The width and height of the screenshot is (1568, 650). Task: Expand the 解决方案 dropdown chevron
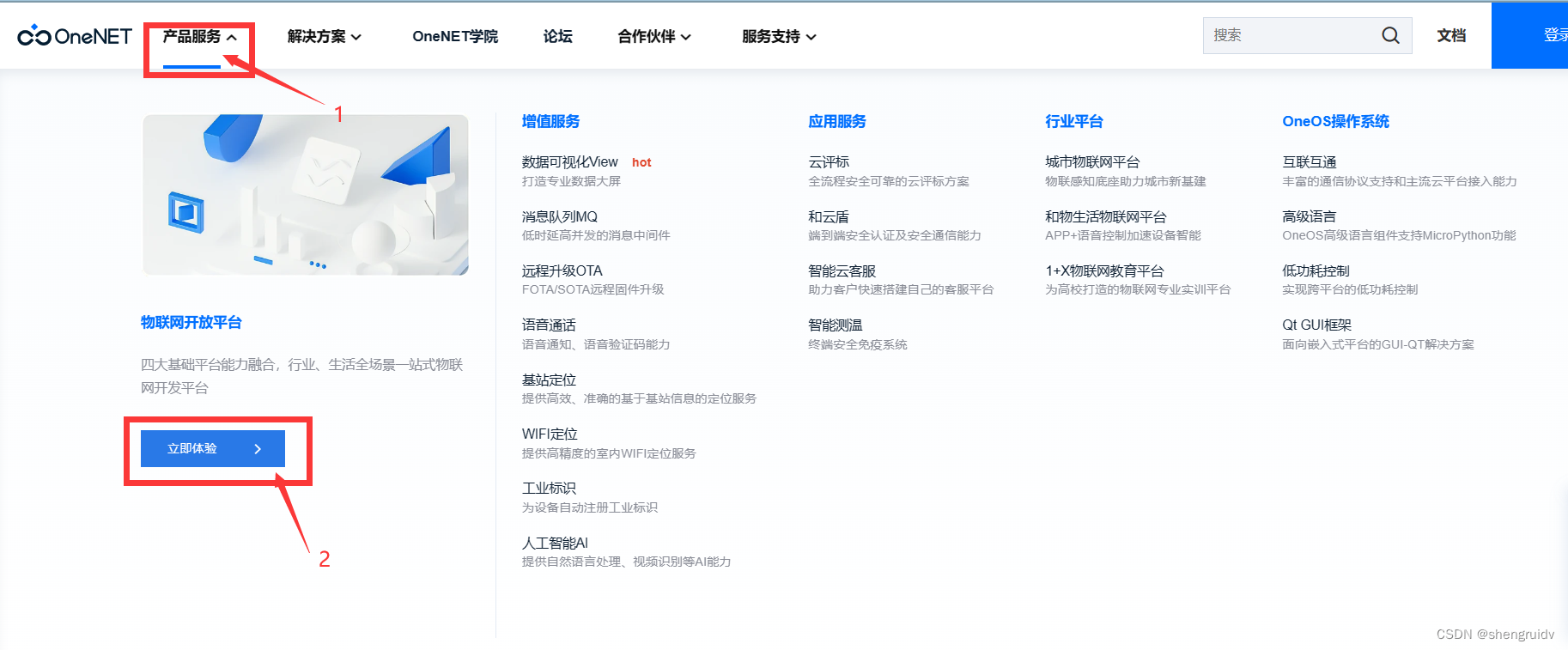tap(356, 37)
